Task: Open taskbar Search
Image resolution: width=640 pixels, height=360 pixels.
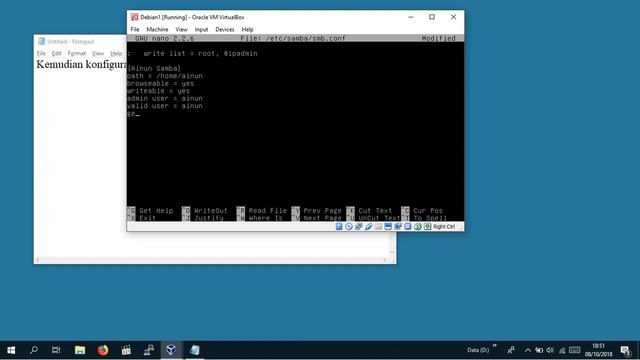Action: pos(34,350)
